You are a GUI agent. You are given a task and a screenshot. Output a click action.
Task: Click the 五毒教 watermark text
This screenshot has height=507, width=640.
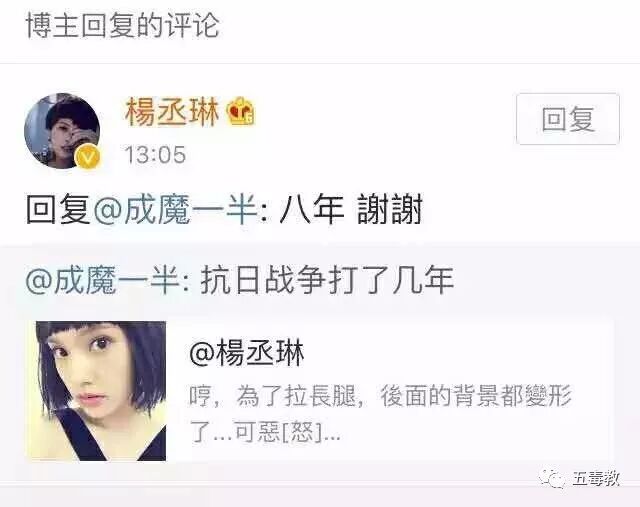pos(596,478)
